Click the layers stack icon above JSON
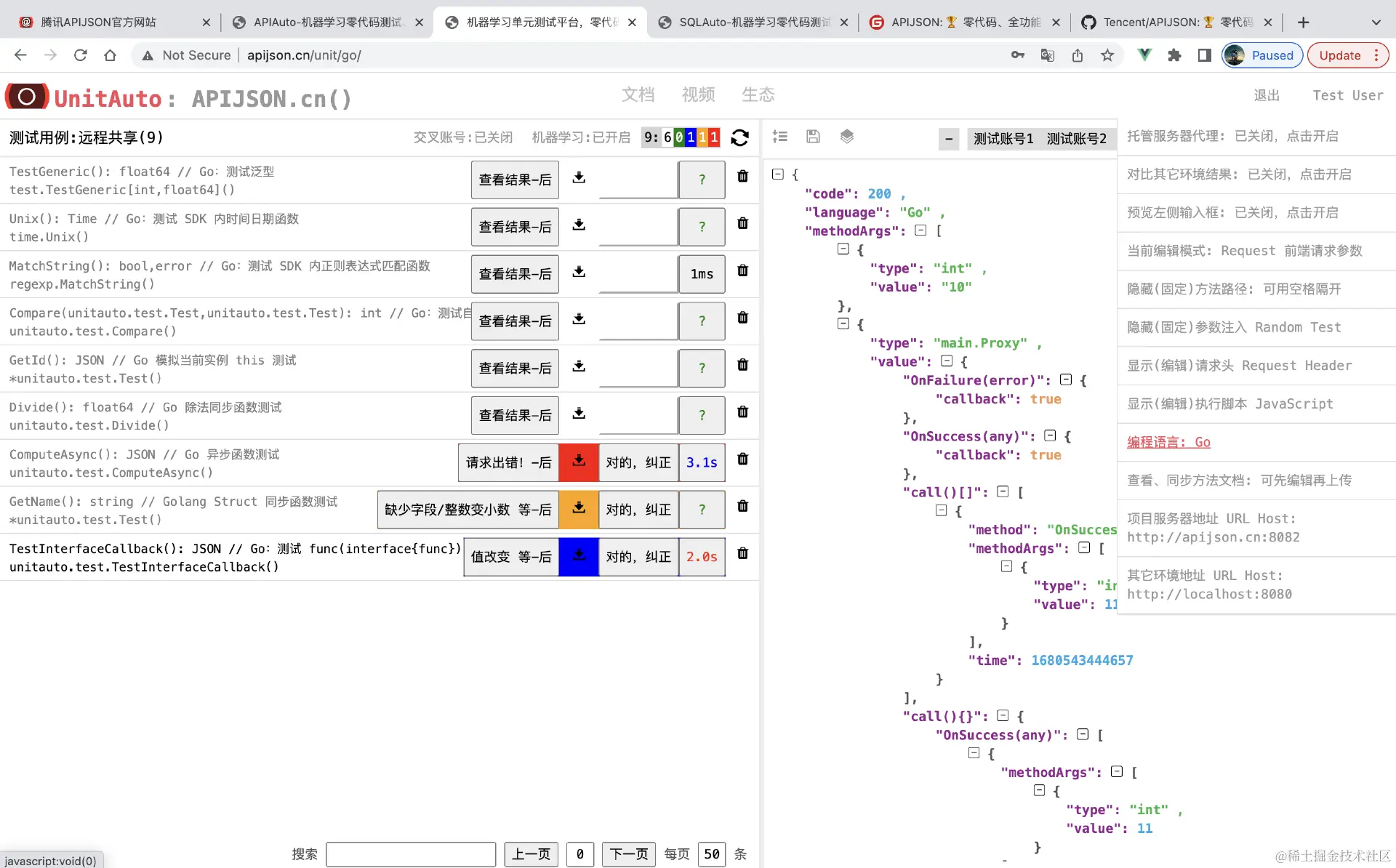The width and height of the screenshot is (1396, 868). (846, 136)
